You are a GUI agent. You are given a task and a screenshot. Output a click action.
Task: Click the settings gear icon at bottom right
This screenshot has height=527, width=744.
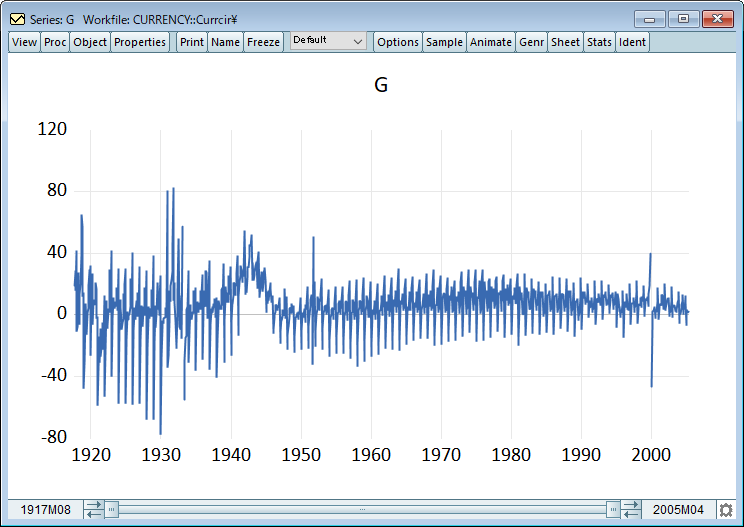tap(725, 510)
